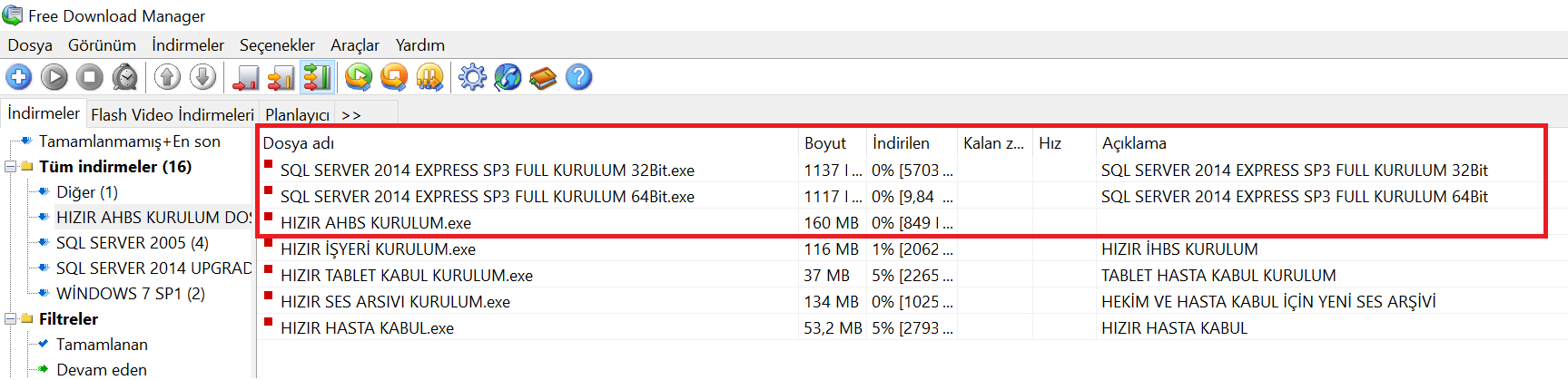Click the brown book toolbar icon
1568x380 pixels.
[x=543, y=77]
